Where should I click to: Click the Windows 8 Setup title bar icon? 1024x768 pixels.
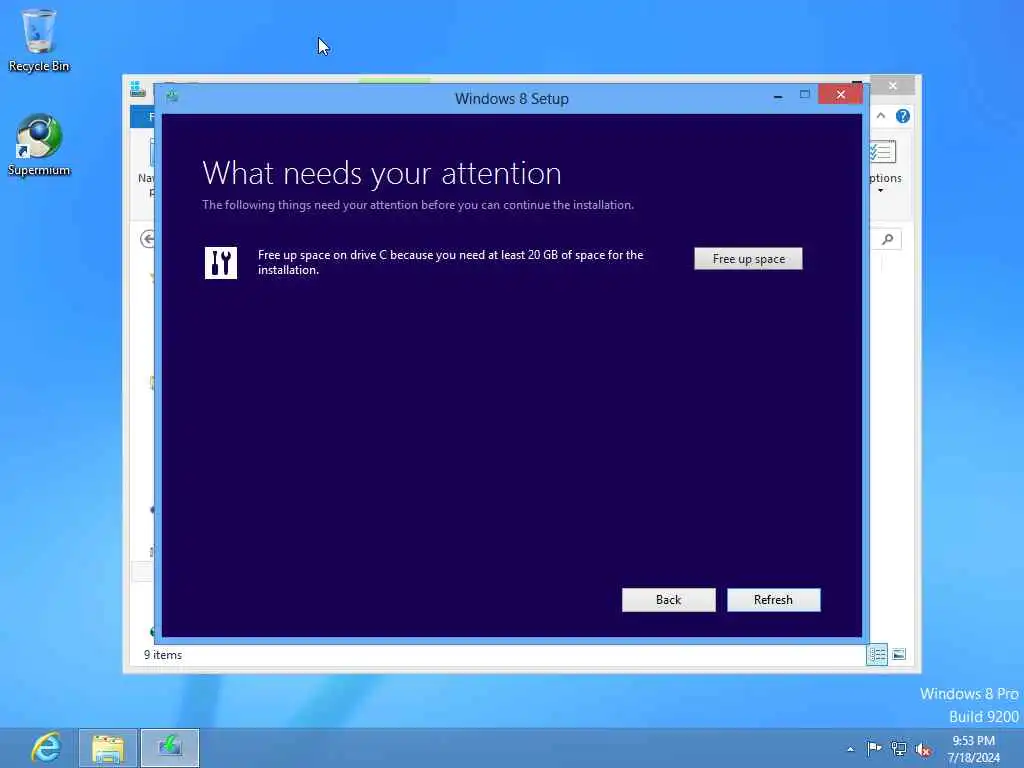point(172,97)
